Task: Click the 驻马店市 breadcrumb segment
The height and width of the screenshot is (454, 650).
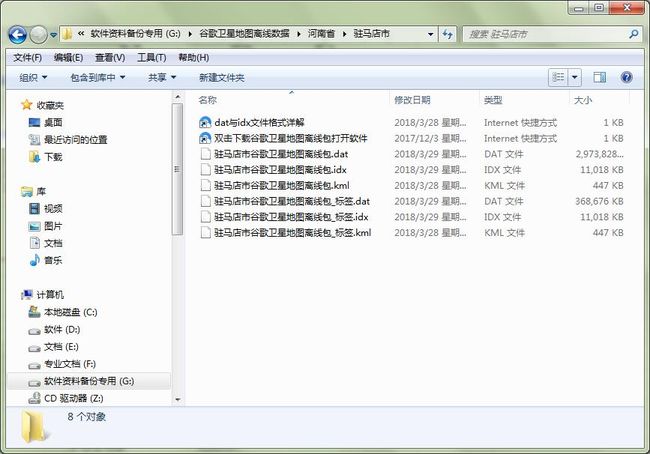Action: (371, 34)
